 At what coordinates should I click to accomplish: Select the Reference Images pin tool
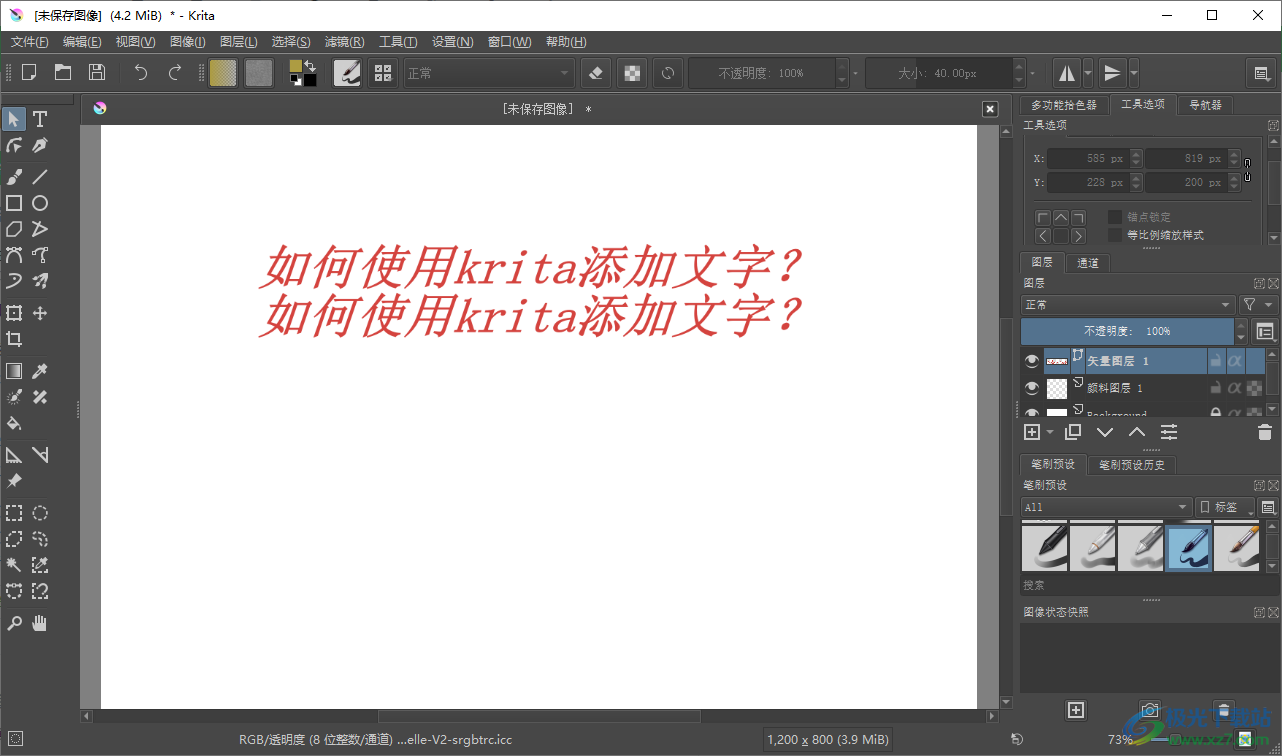coord(14,481)
